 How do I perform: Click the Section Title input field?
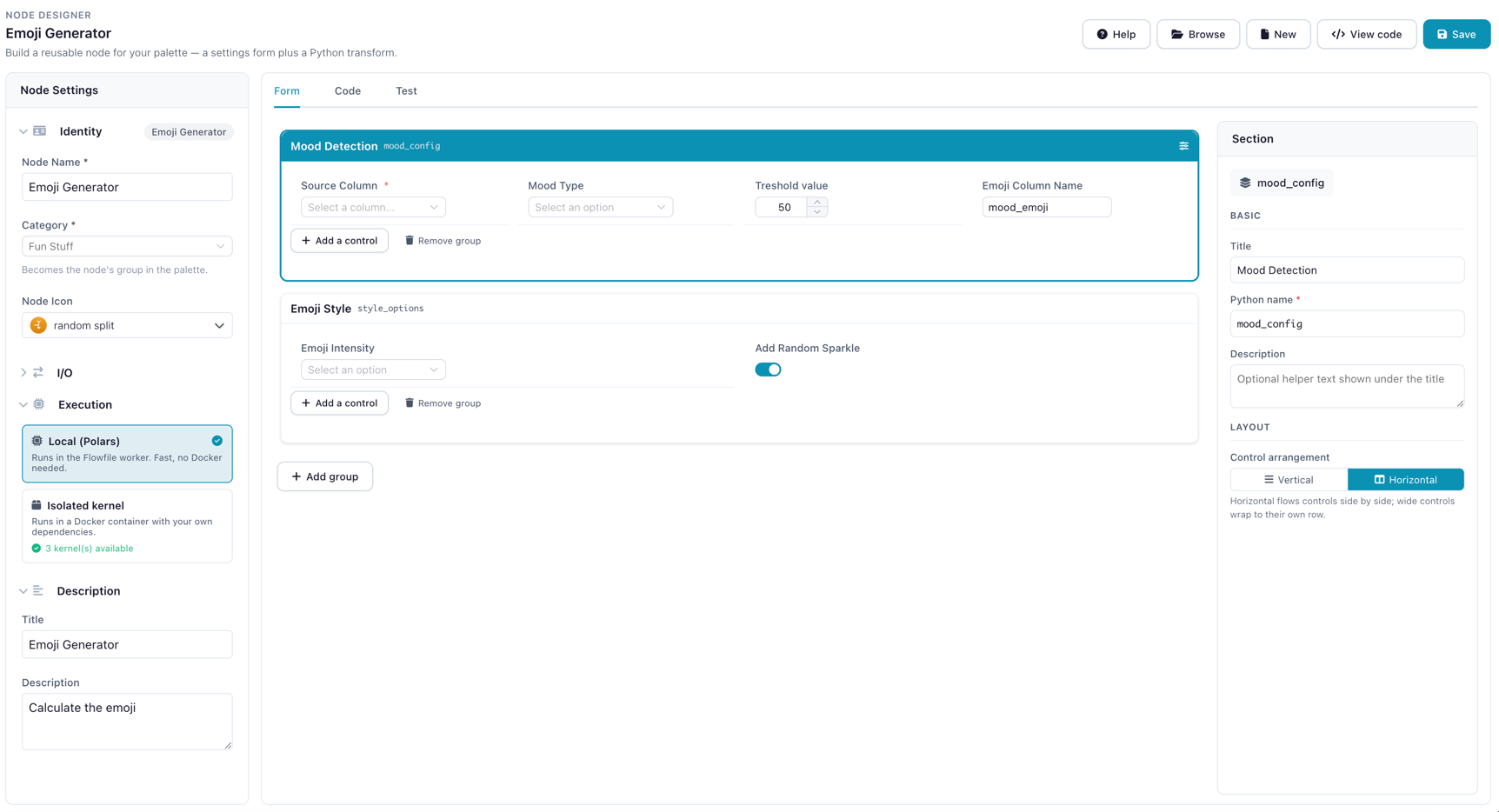click(1347, 270)
